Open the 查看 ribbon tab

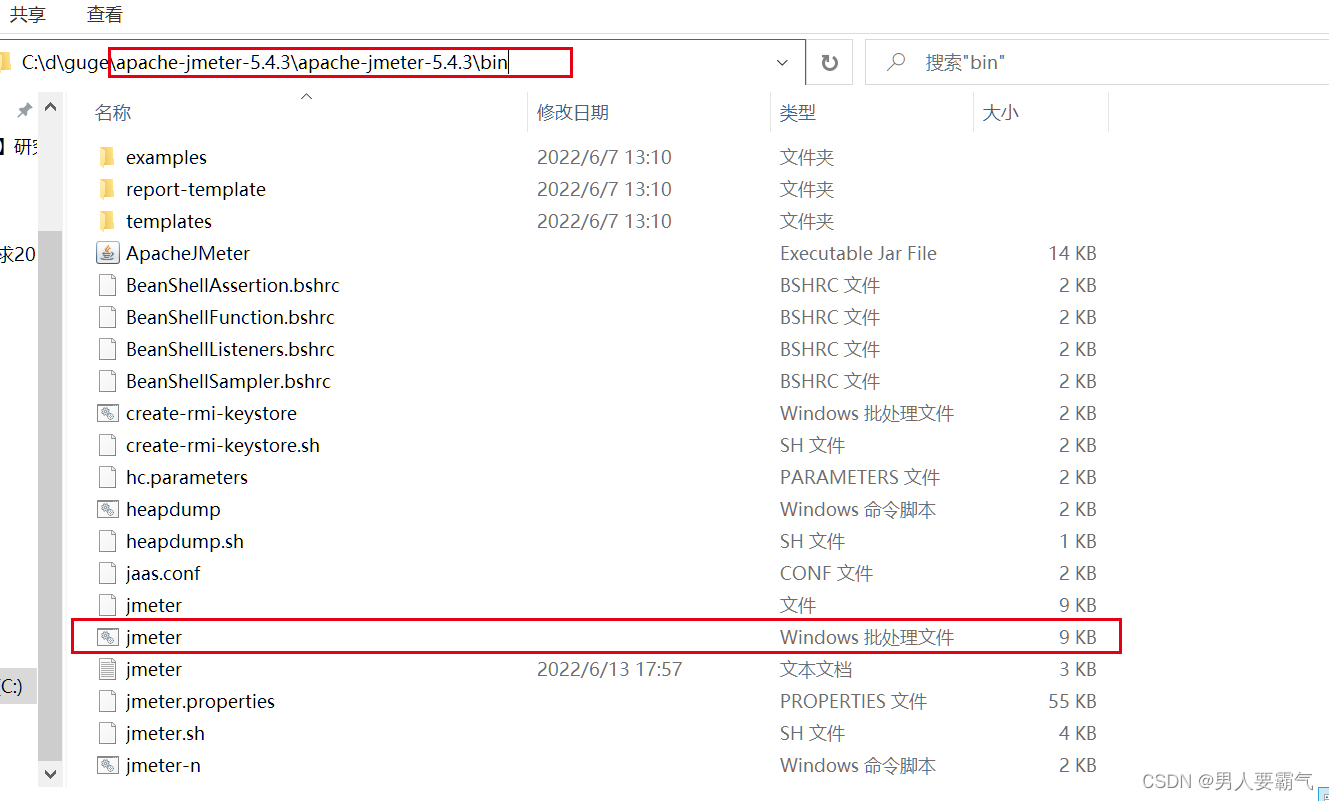(105, 14)
